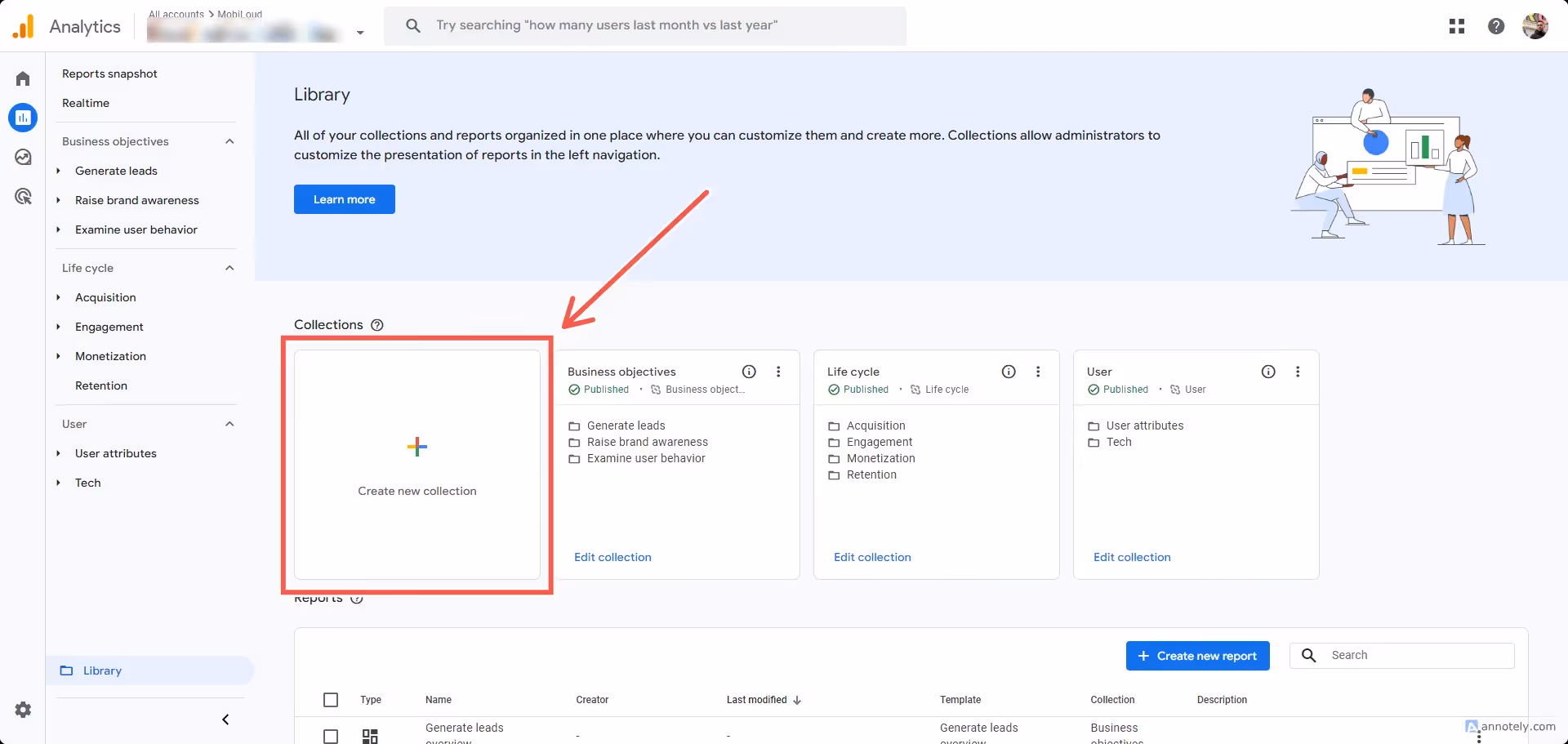This screenshot has width=1568, height=744.
Task: Show info for Business objectives collection
Action: 749,372
